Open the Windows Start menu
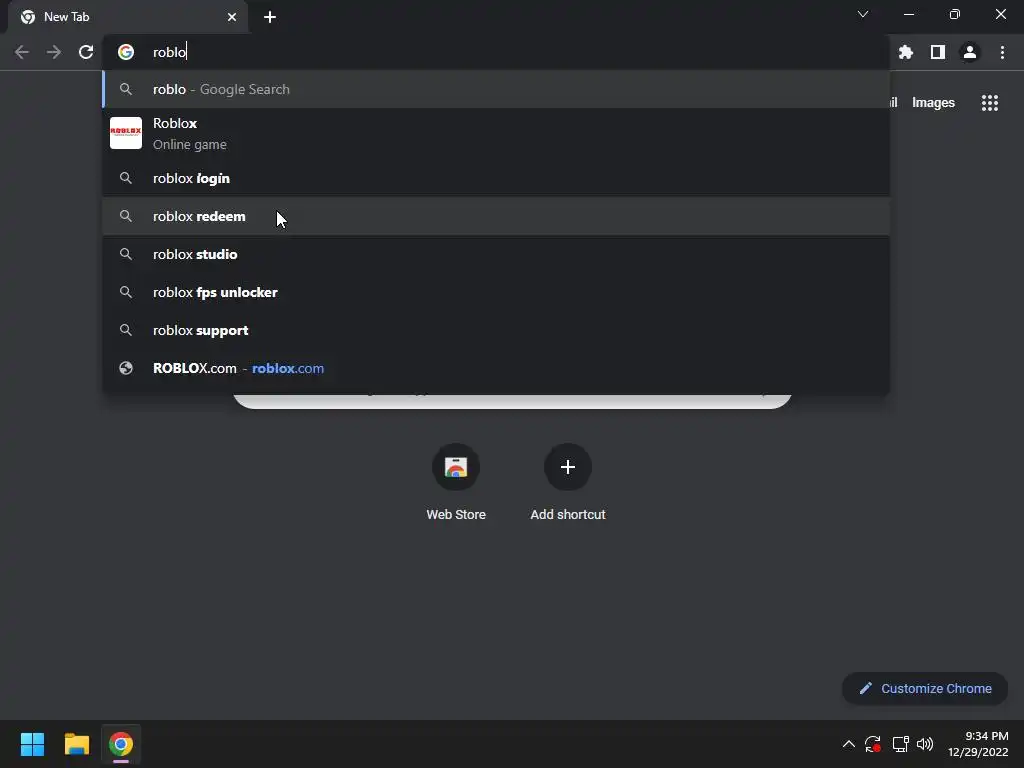Viewport: 1024px width, 768px height. (32, 744)
